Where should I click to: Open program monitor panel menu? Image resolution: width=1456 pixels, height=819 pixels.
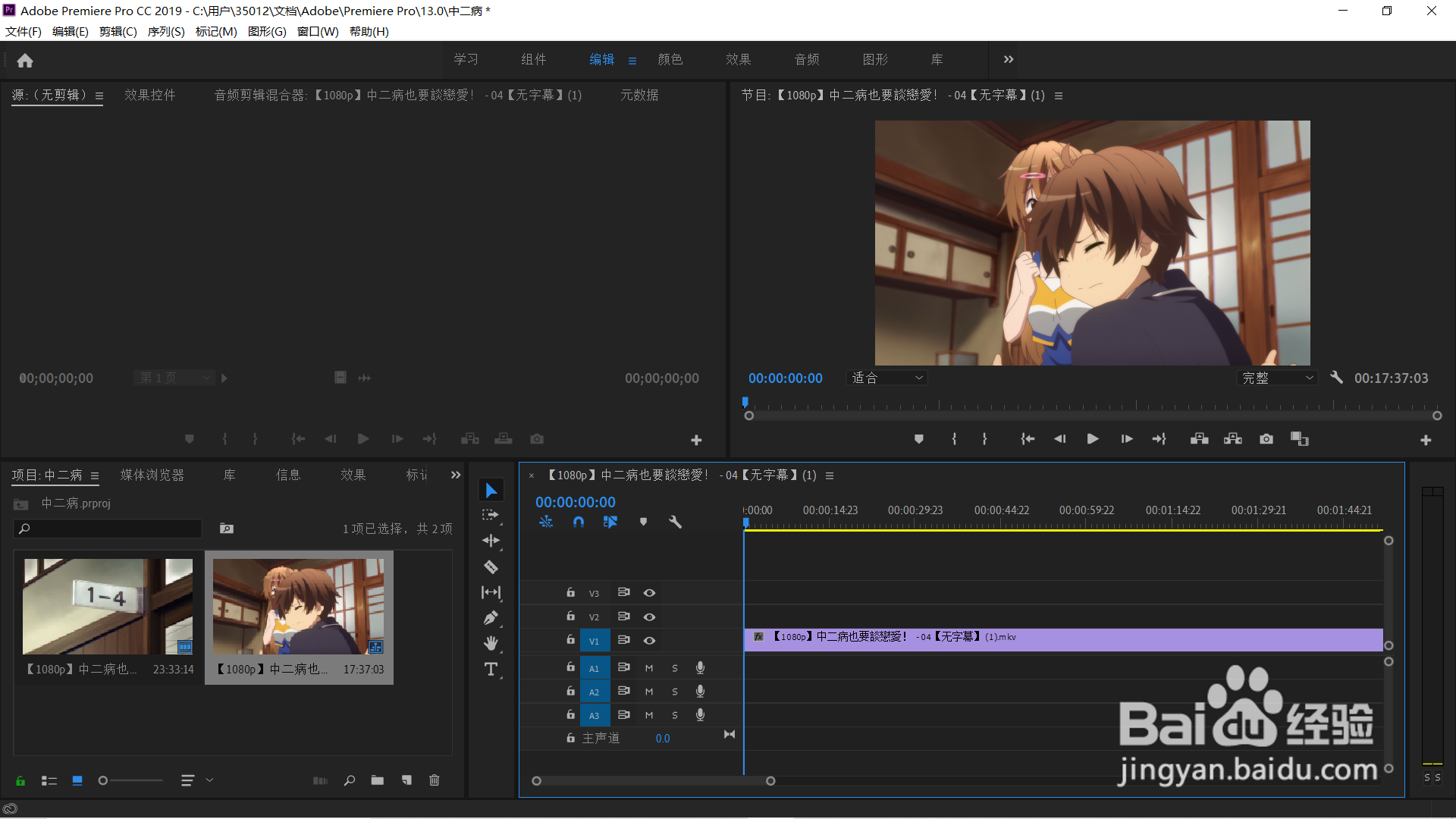[x=1059, y=96]
